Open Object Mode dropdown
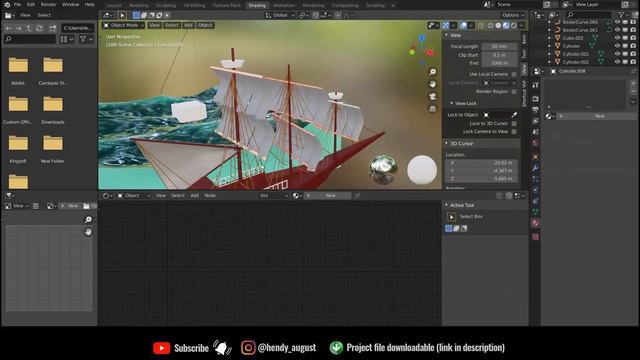640x360 pixels. [124, 25]
